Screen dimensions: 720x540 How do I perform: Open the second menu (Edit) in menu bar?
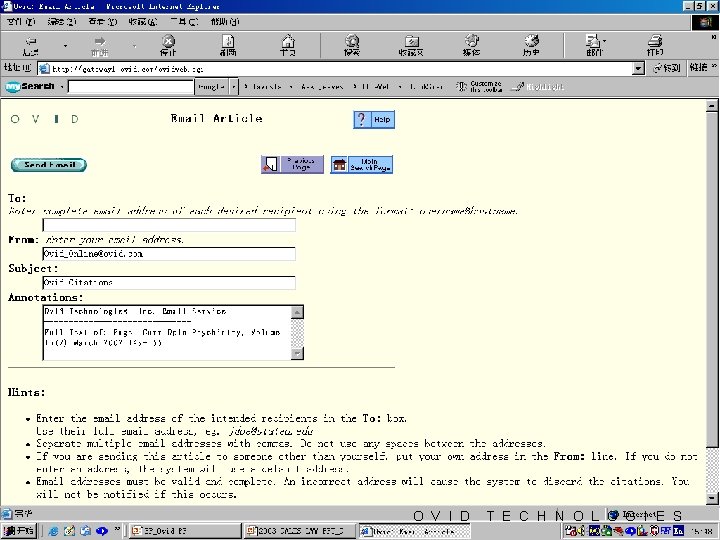[x=62, y=22]
